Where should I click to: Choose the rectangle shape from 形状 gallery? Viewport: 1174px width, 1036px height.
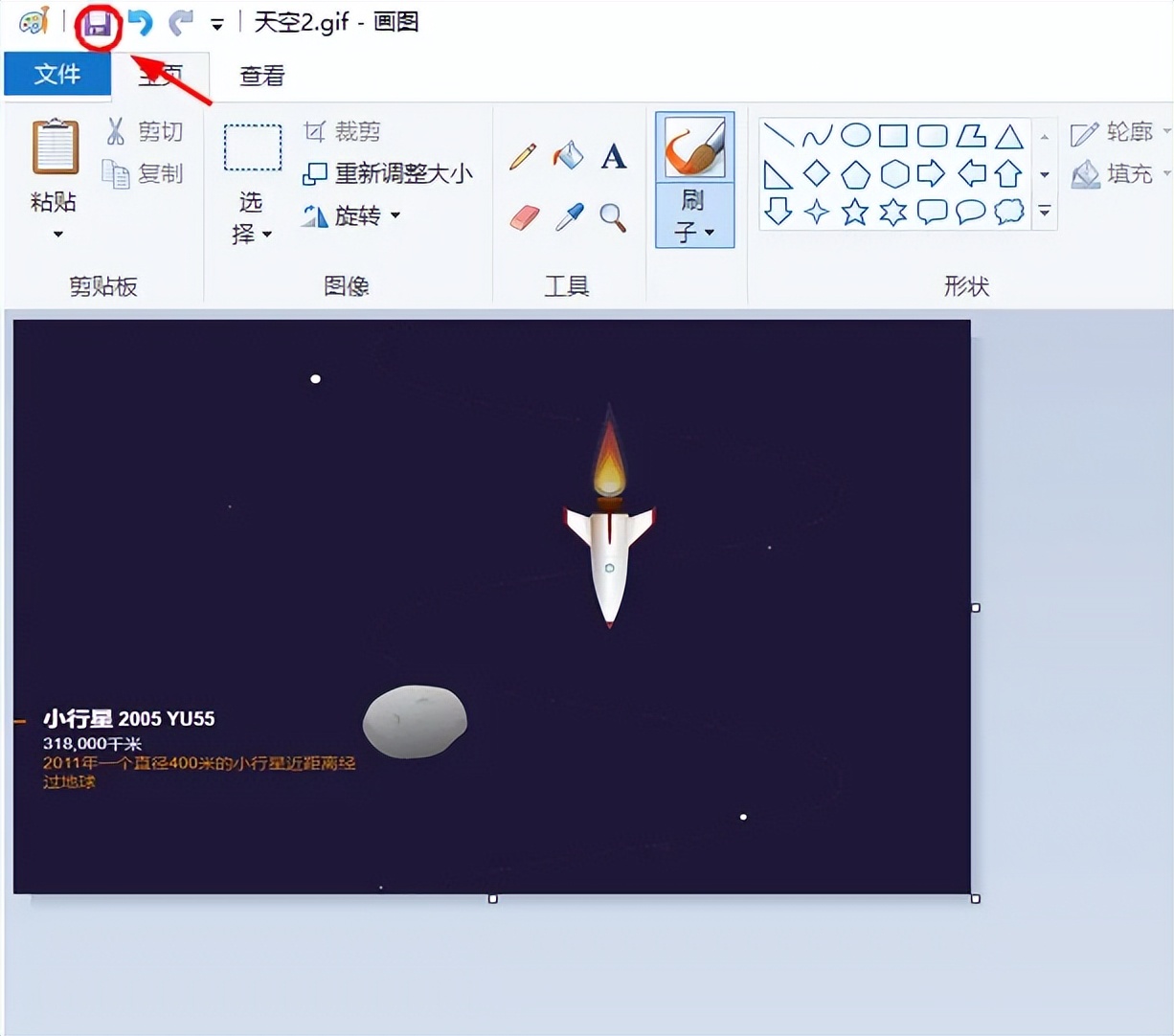coord(893,135)
